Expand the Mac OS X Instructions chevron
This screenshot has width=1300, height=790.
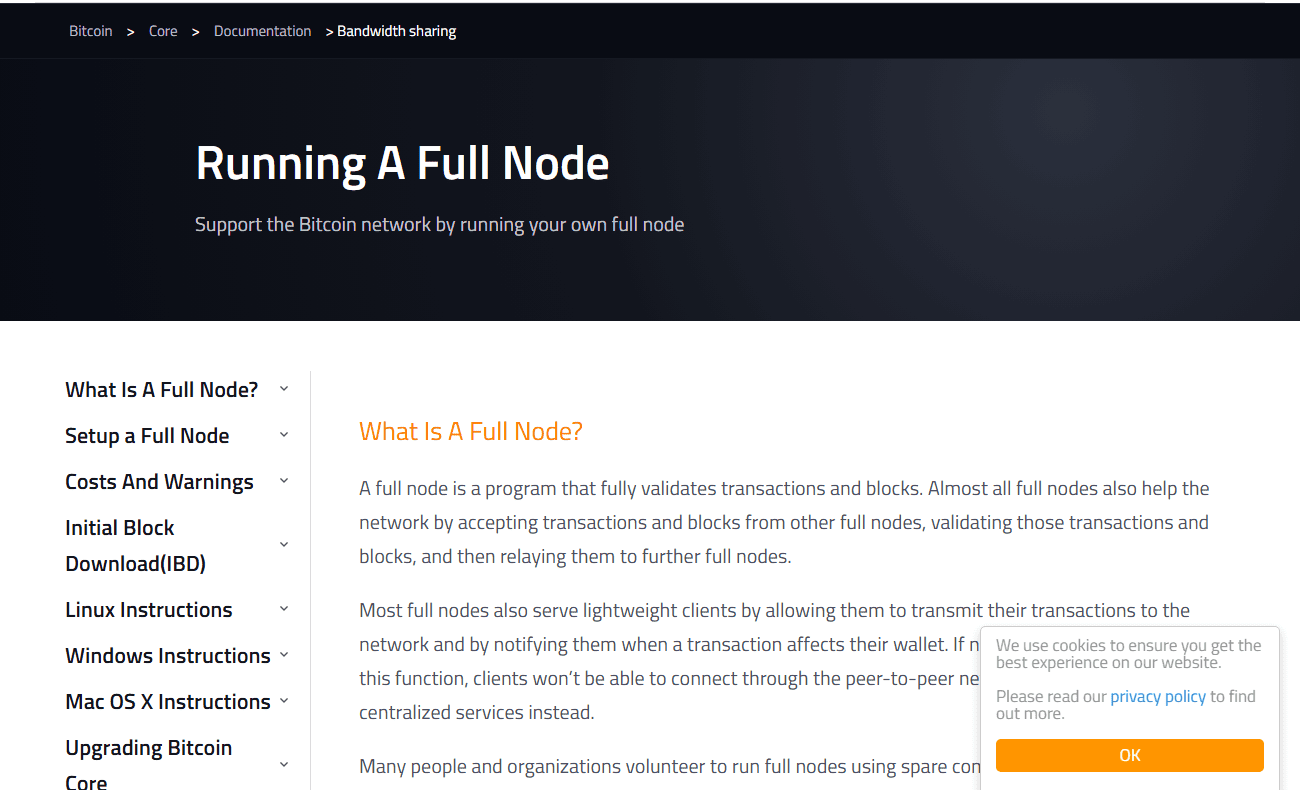[x=284, y=701]
